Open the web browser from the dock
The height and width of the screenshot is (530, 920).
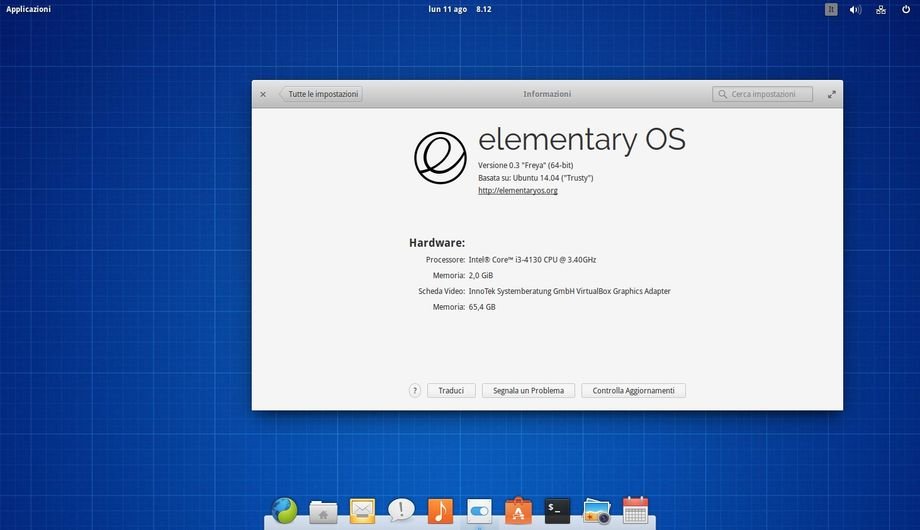pyautogui.click(x=284, y=511)
